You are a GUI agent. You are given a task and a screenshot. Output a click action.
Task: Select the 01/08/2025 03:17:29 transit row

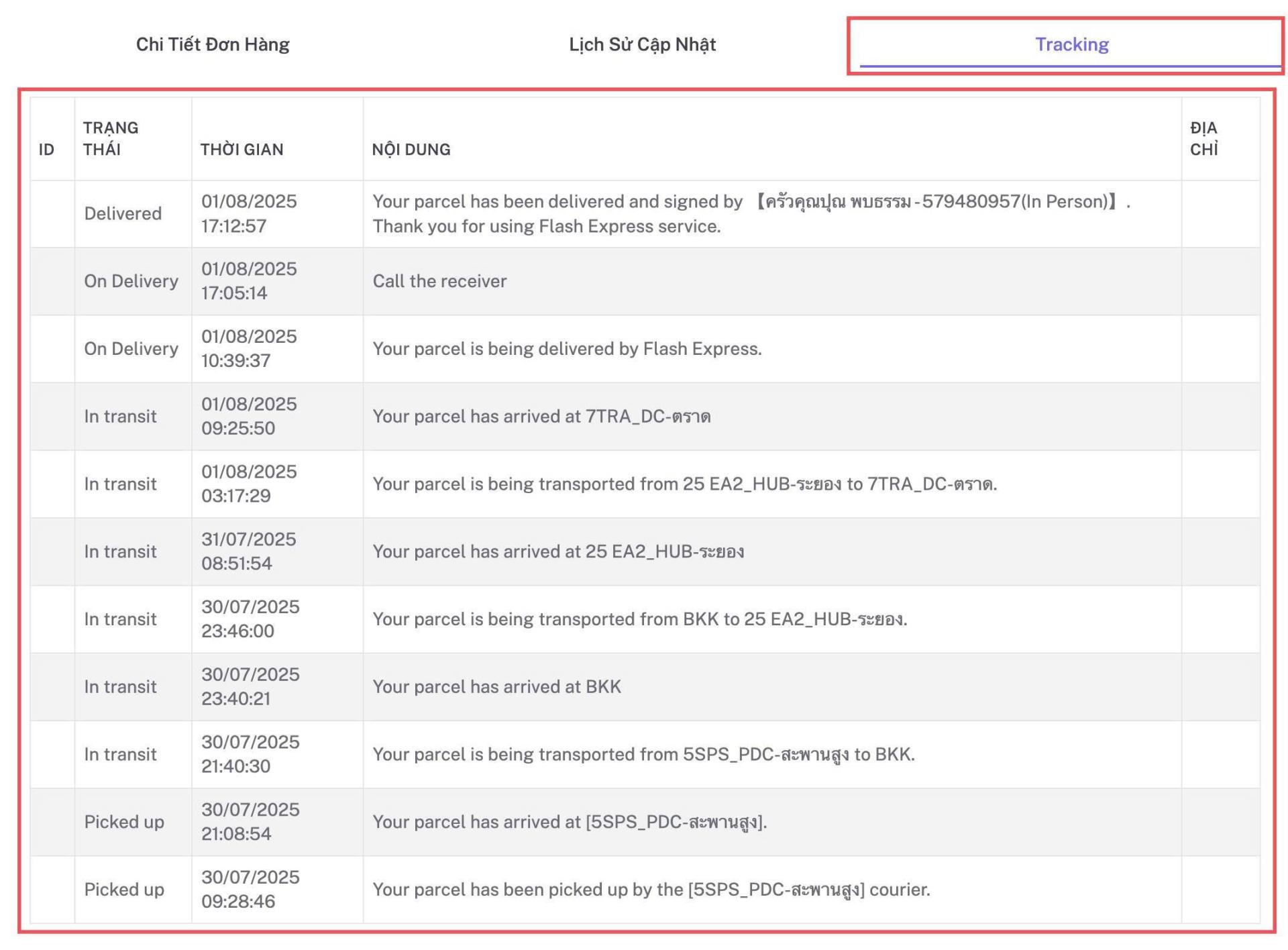click(249, 484)
